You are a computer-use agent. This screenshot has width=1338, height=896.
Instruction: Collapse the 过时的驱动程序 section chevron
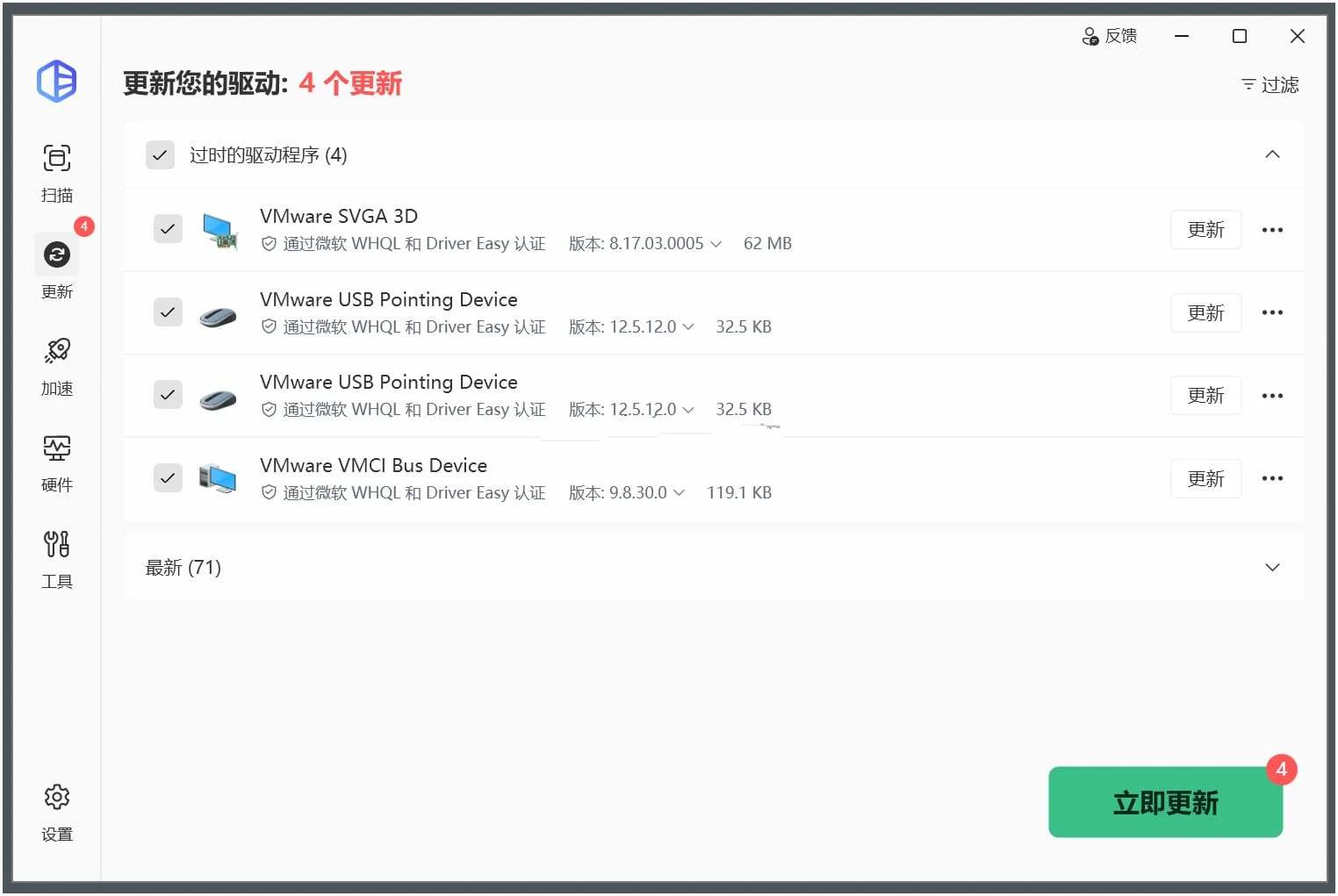[x=1272, y=154]
